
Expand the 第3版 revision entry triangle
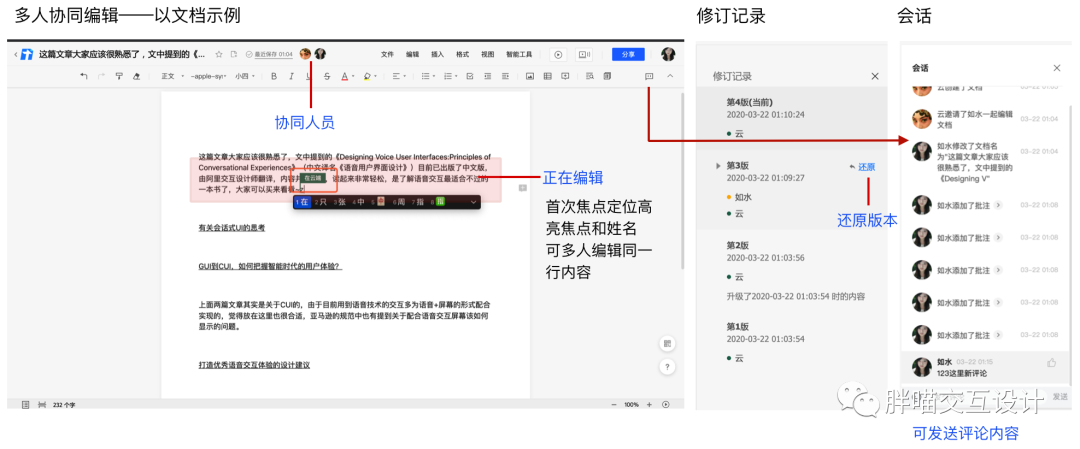(x=718, y=165)
